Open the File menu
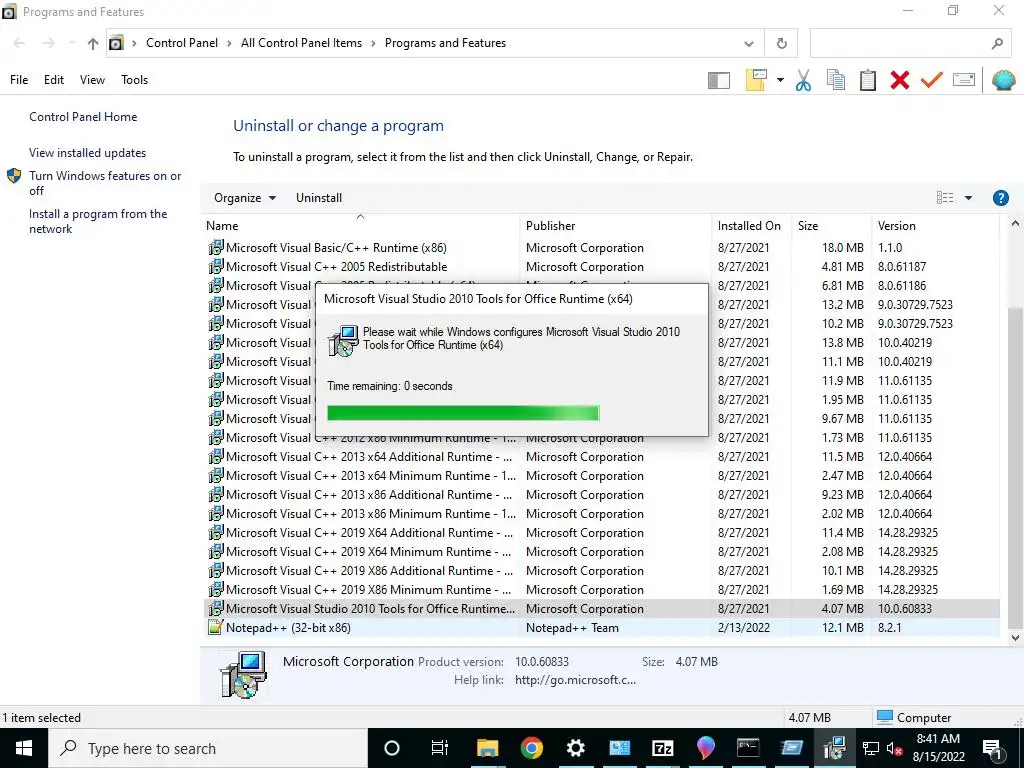The width and height of the screenshot is (1024, 768). point(19,80)
